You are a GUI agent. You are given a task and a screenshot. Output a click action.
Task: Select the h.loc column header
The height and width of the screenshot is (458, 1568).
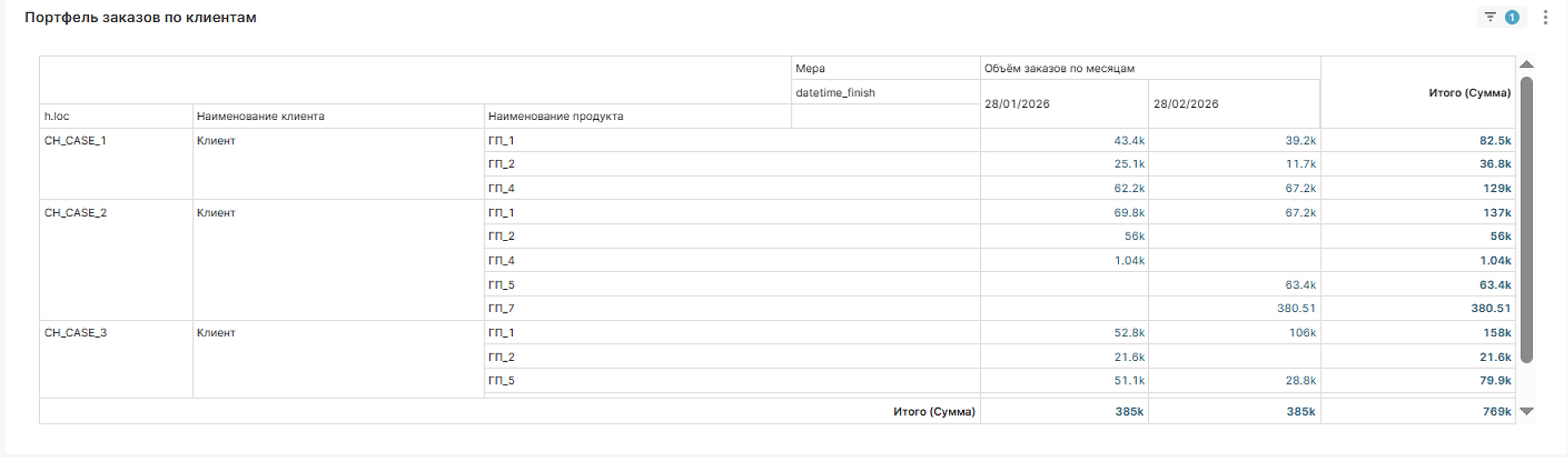tap(57, 116)
